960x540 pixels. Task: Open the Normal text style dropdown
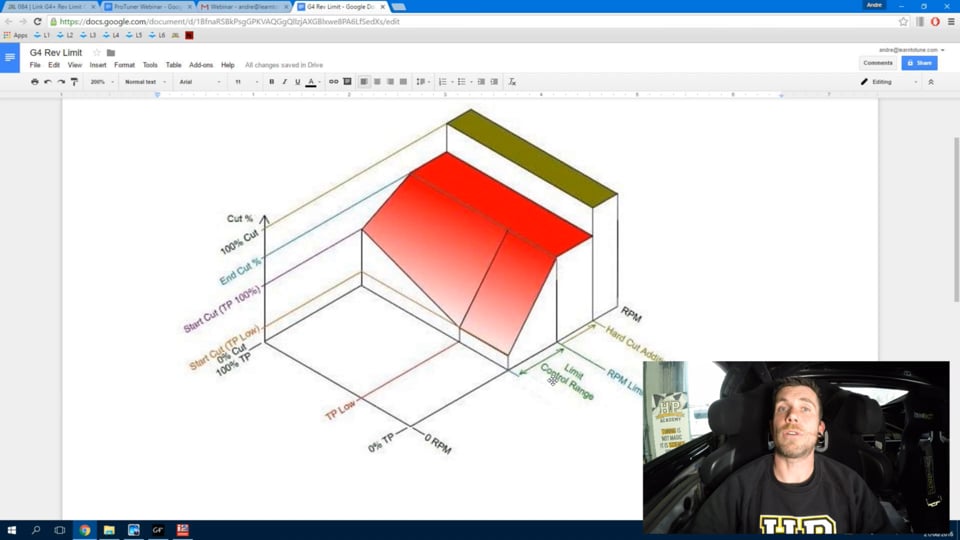145,81
